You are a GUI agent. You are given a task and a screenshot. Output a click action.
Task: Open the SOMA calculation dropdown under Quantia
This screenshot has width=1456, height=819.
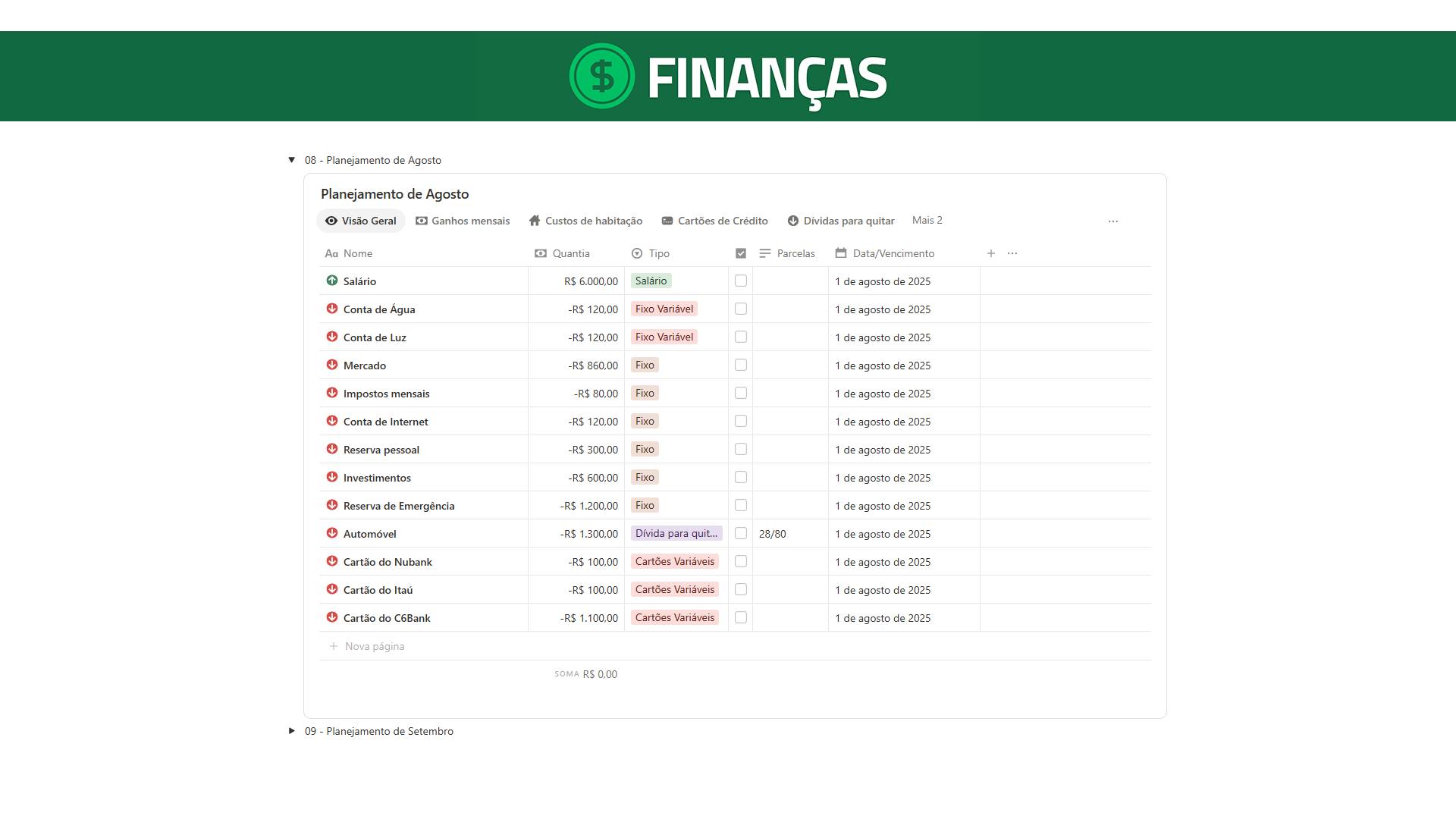pyautogui.click(x=585, y=674)
